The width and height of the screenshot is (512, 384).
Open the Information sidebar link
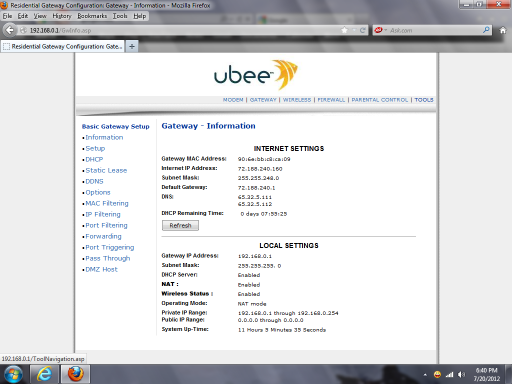pyautogui.click(x=104, y=137)
